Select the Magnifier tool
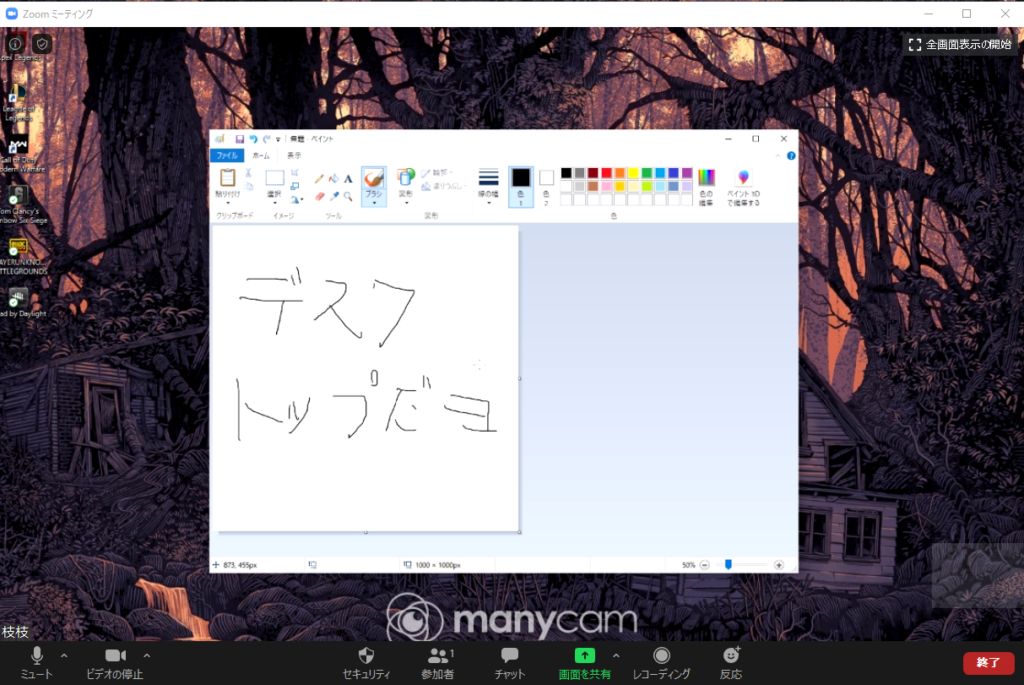 [348, 196]
